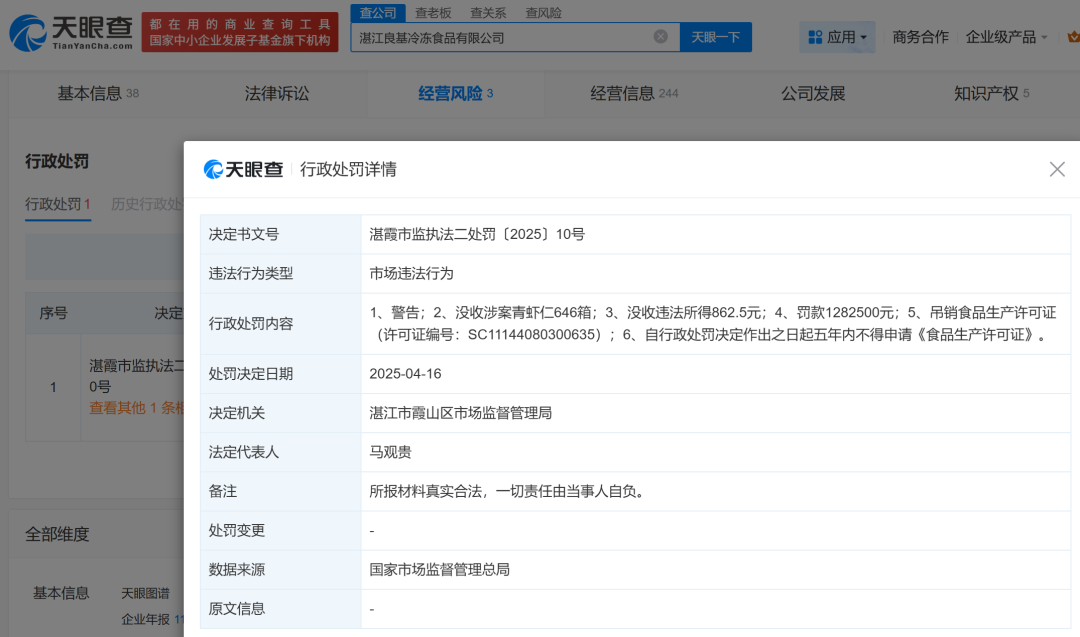The width and height of the screenshot is (1080, 637).
Task: Click the Tianyancha logo at top left
Action: pos(70,33)
